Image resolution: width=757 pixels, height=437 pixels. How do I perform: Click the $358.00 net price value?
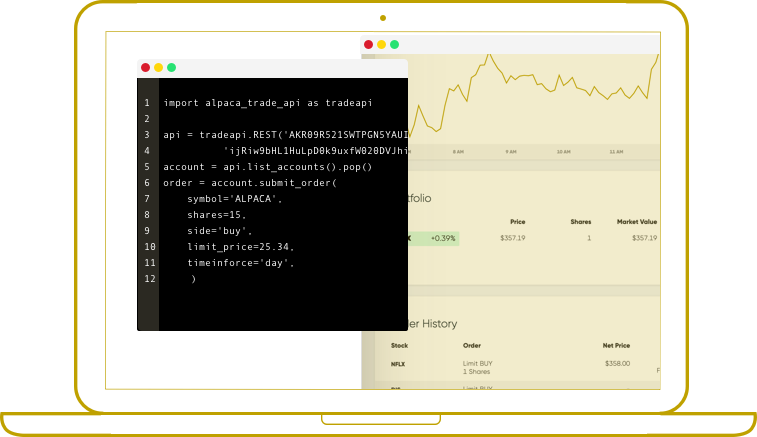617,363
